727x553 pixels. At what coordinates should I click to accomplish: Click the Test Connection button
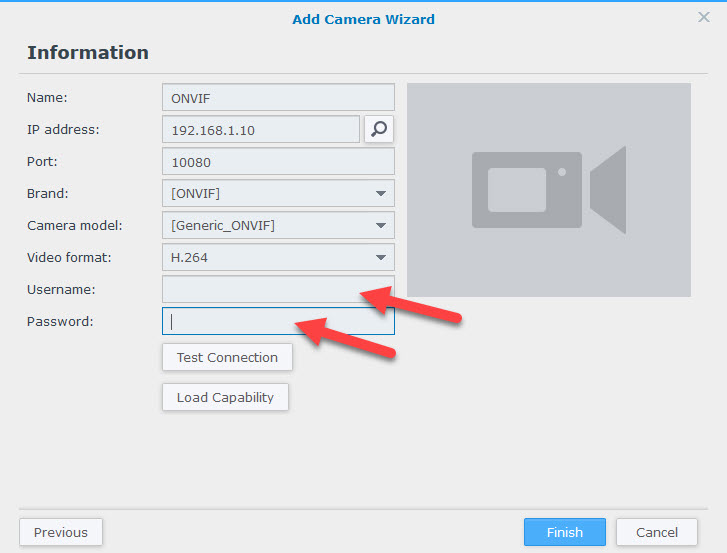coord(227,357)
